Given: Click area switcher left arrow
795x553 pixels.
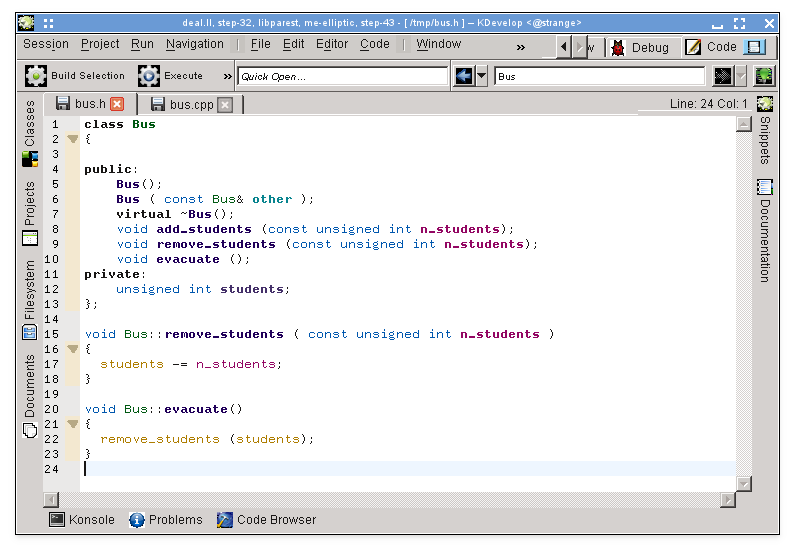Looking at the screenshot, I should tap(563, 47).
